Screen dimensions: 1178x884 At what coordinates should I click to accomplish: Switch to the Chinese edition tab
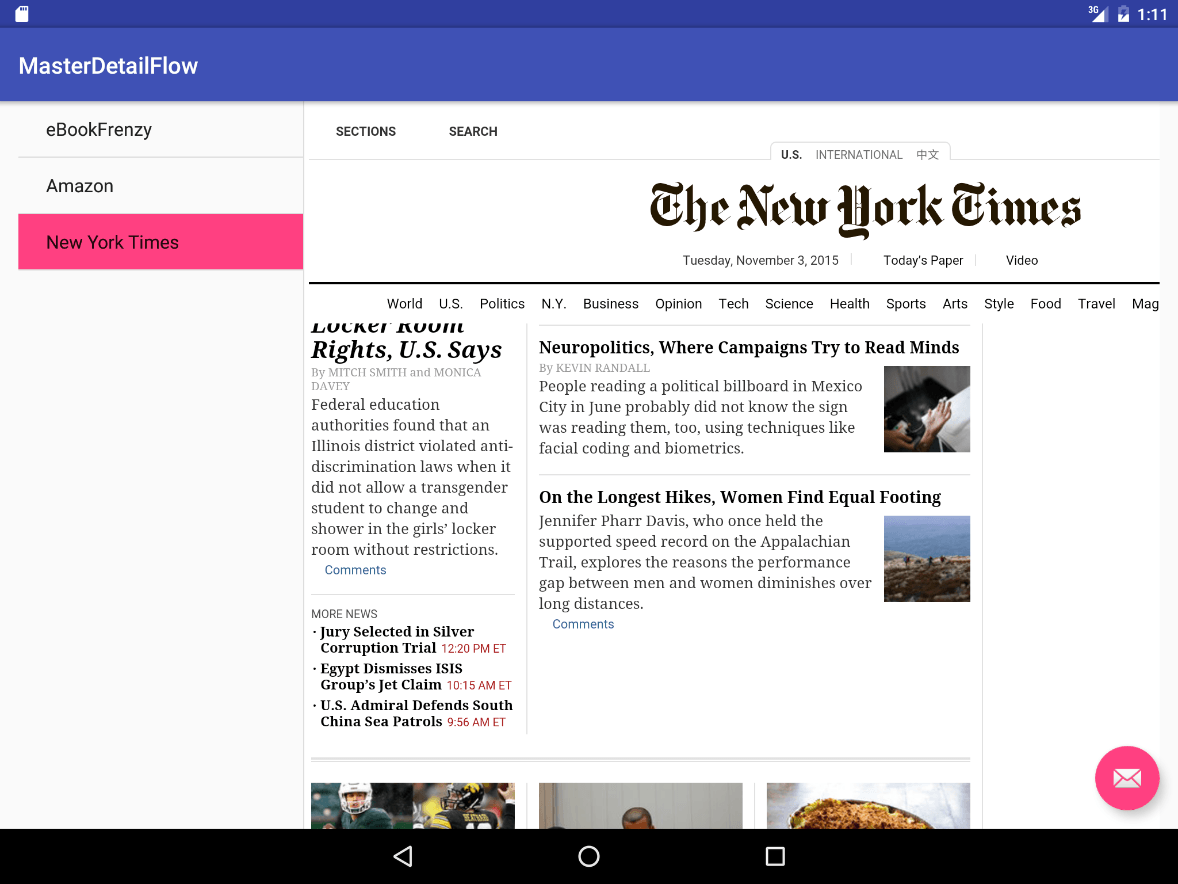tap(927, 155)
